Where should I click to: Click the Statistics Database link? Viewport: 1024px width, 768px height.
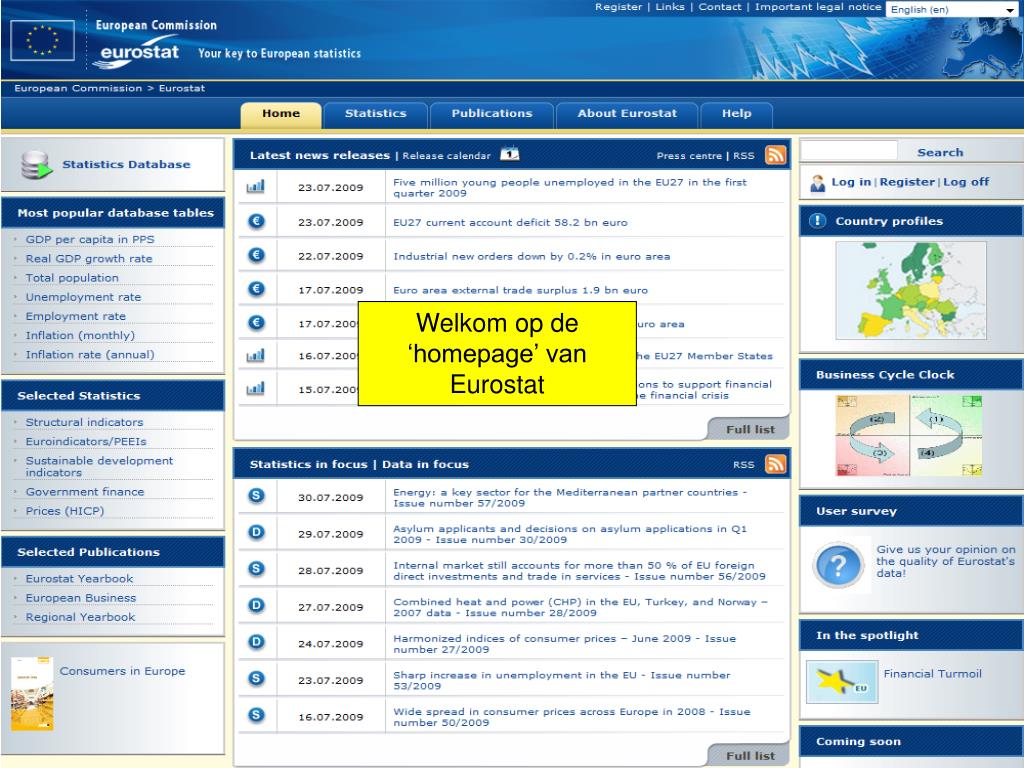[x=126, y=165]
